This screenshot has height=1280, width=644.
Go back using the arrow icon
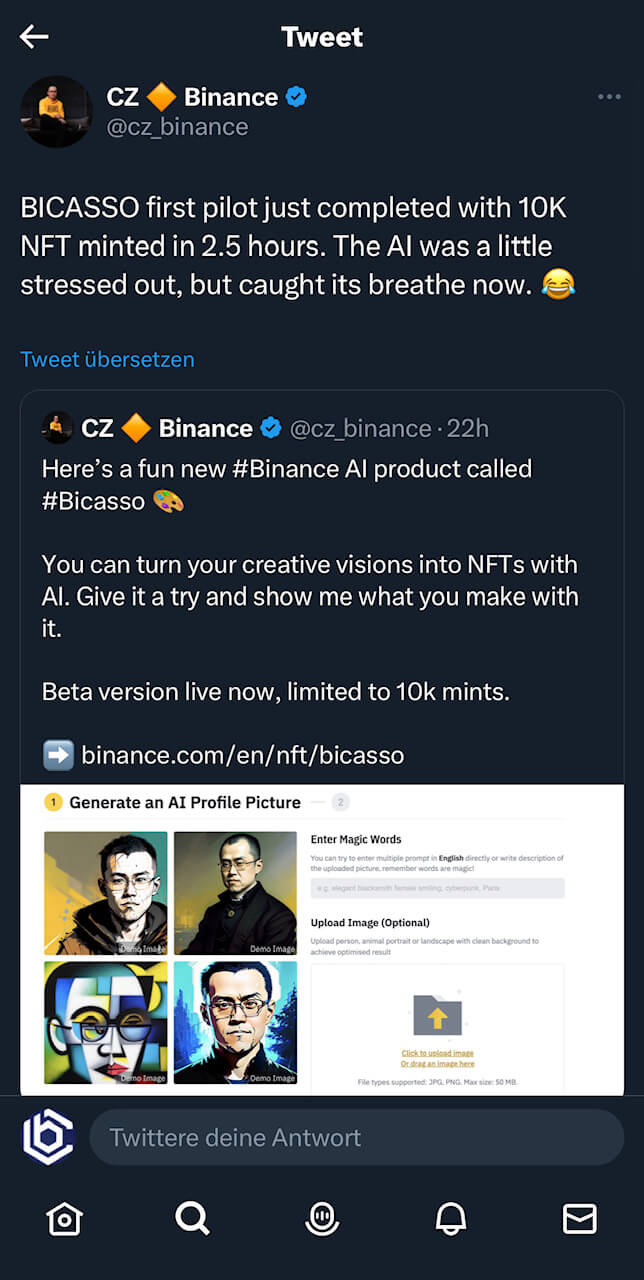tap(35, 36)
